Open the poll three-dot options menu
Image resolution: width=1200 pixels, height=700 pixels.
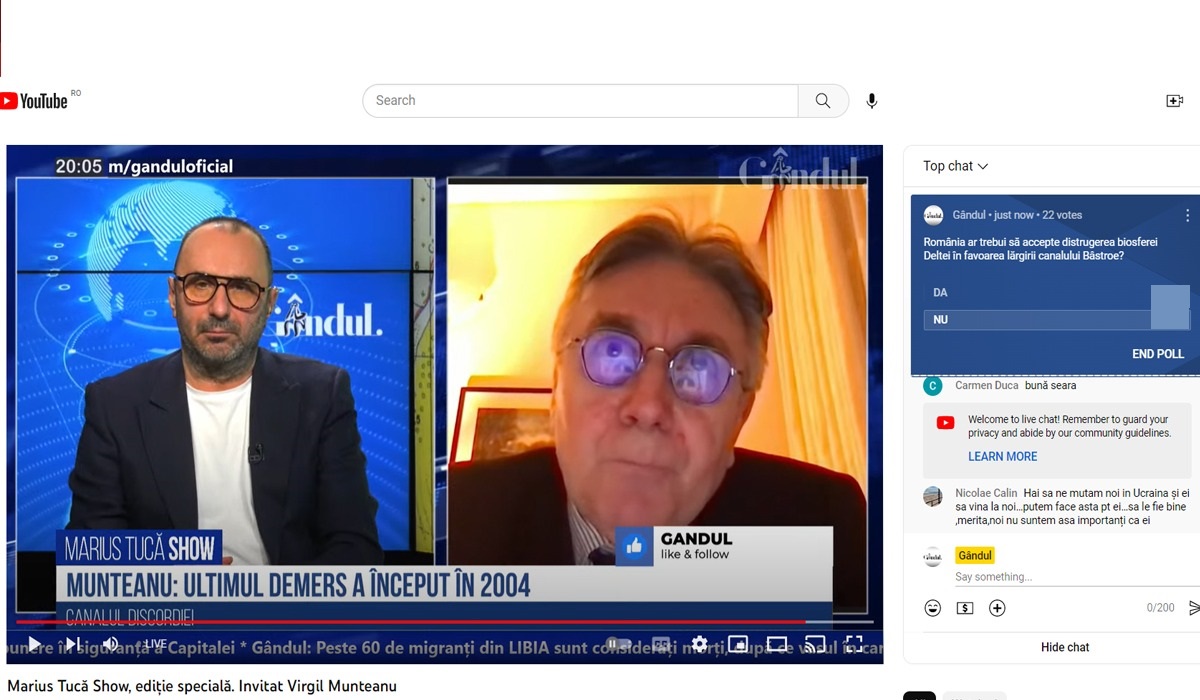(1188, 215)
